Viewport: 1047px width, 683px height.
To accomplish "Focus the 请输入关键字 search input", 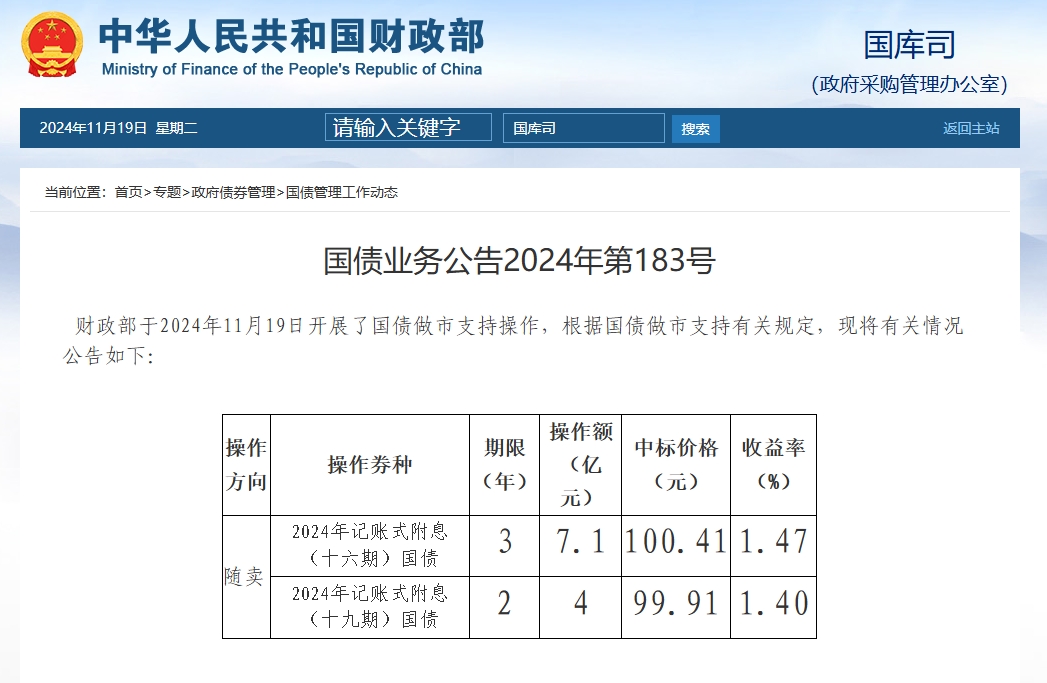I will click(x=409, y=128).
